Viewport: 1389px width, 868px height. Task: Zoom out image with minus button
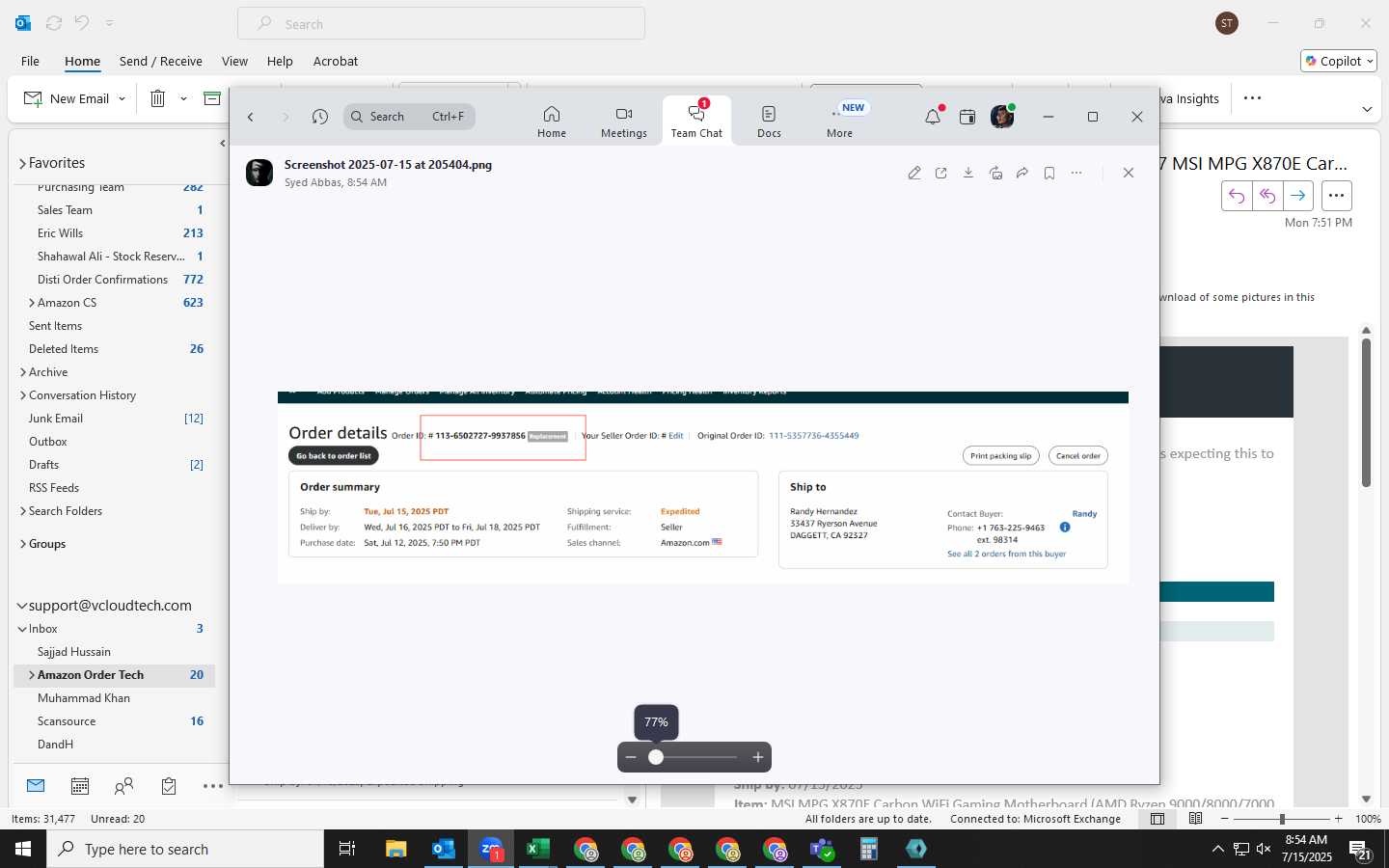click(x=631, y=757)
